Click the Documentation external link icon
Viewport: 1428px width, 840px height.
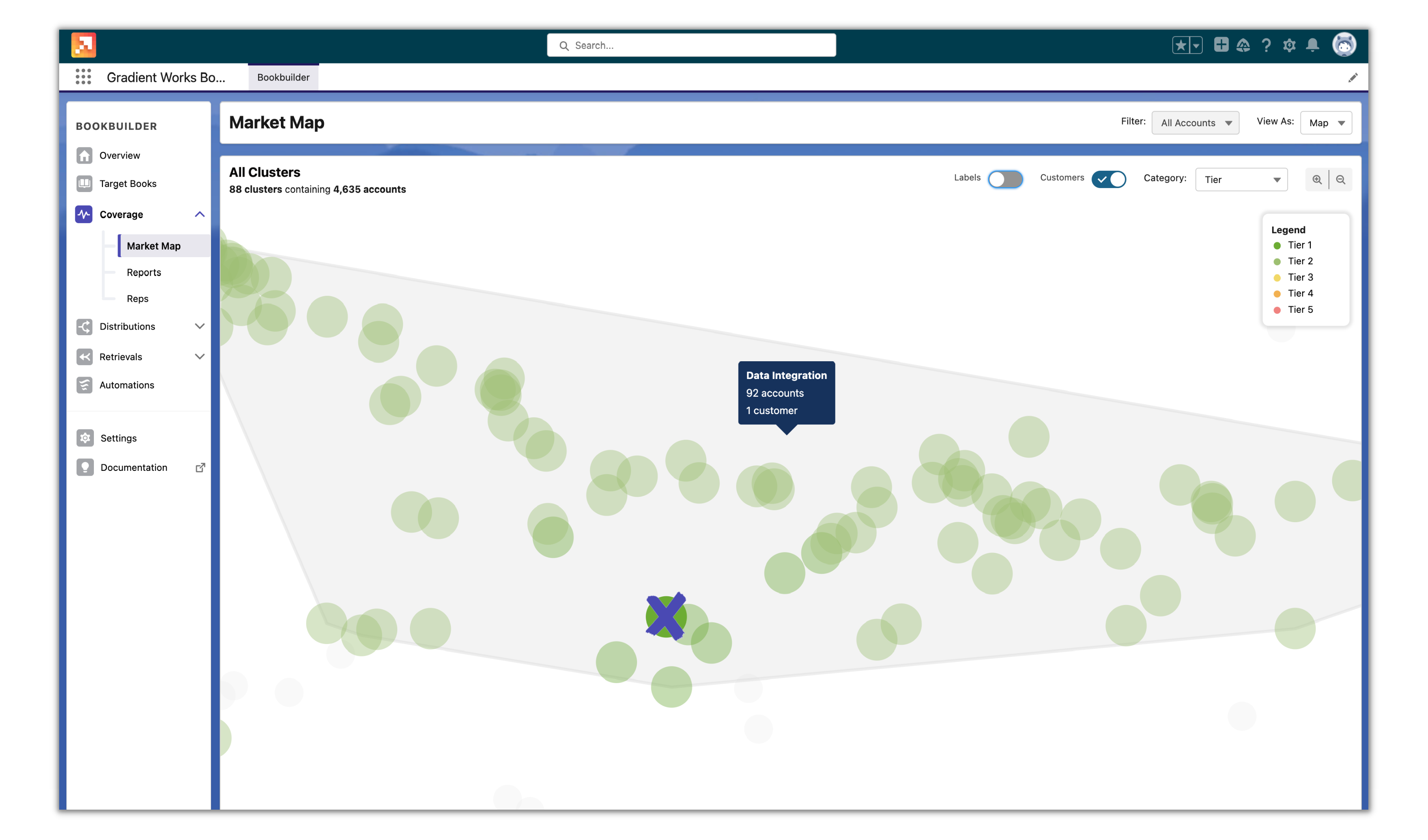pos(199,467)
